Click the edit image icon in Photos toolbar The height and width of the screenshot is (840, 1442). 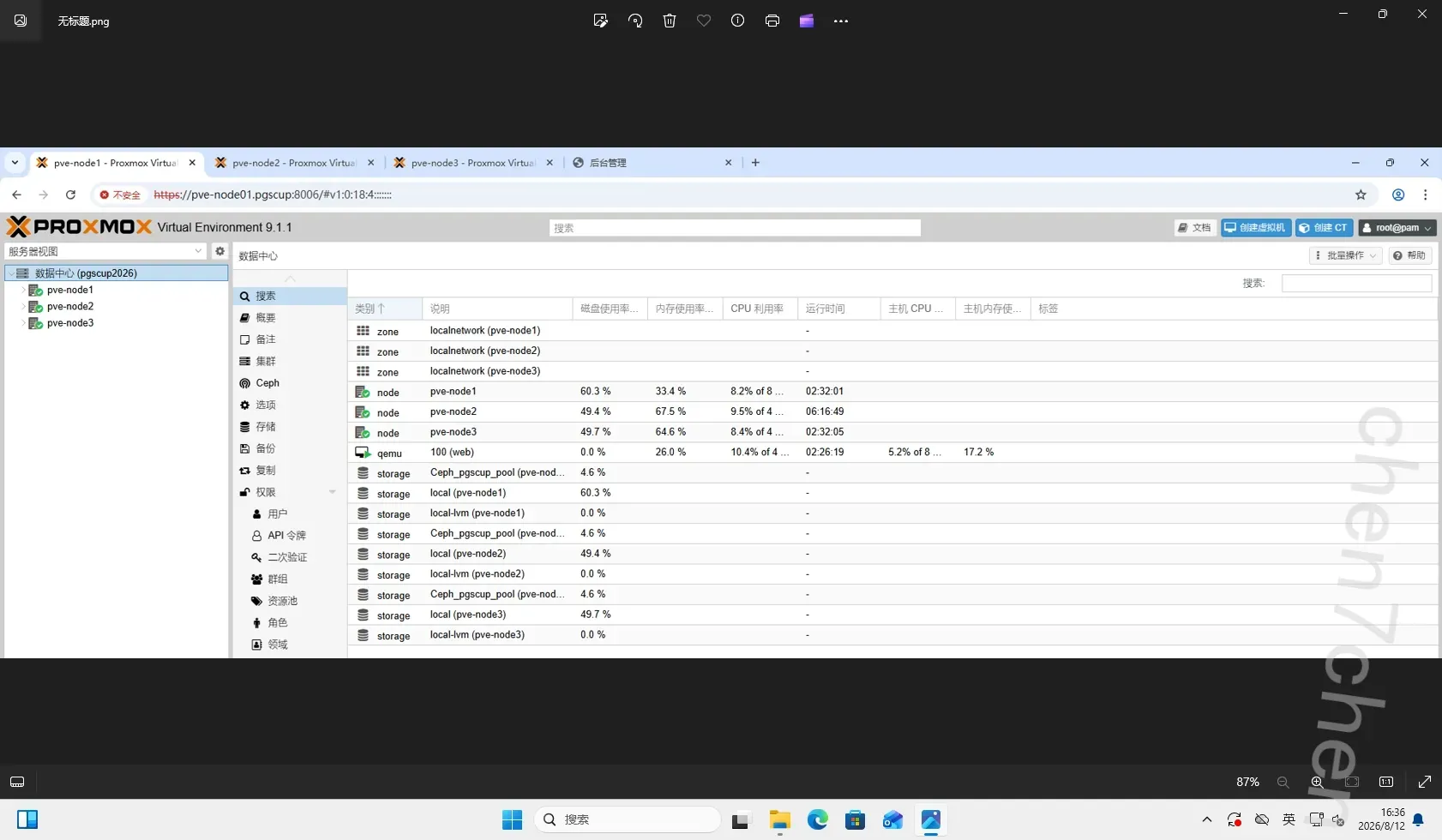(x=600, y=21)
